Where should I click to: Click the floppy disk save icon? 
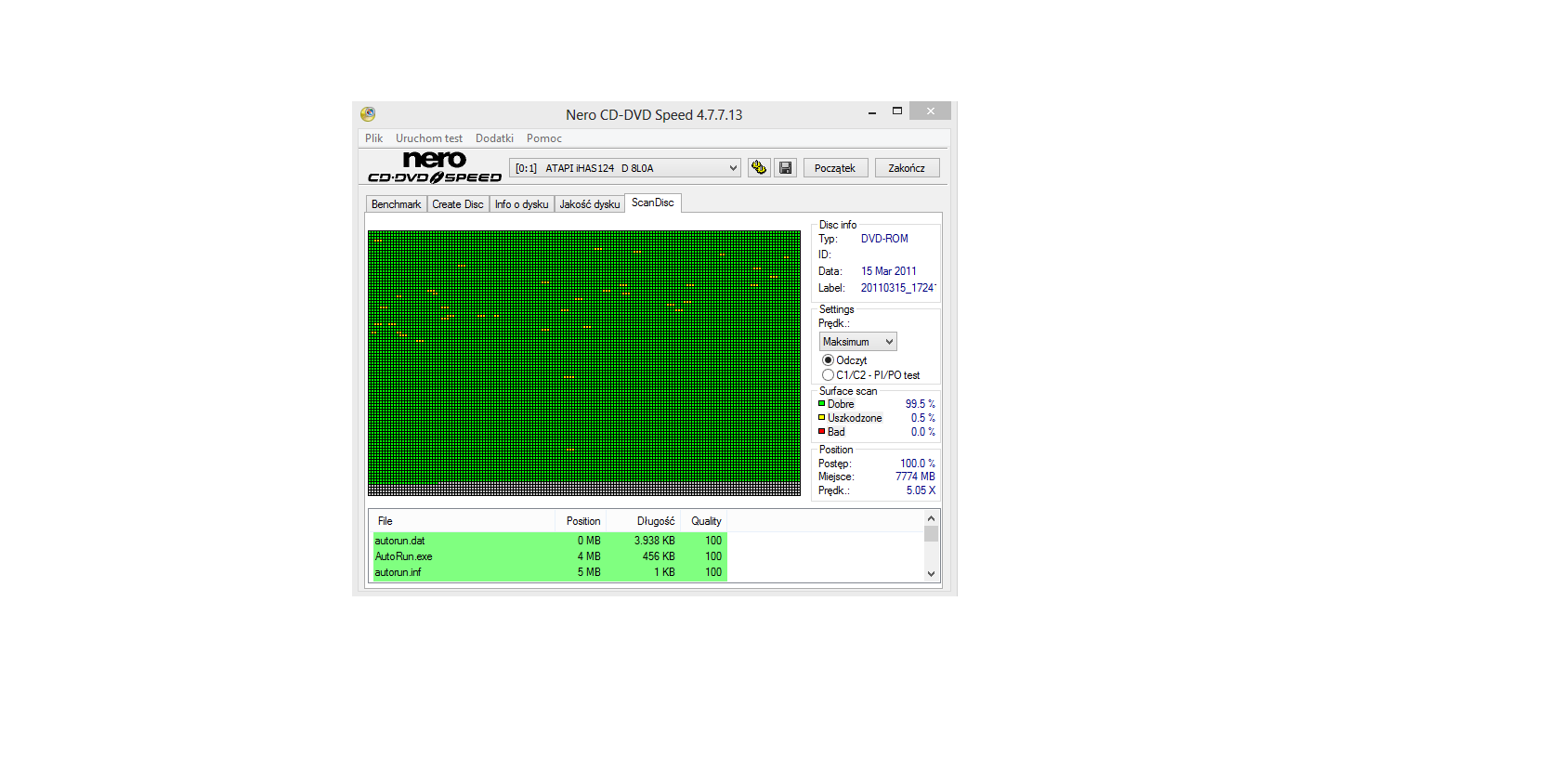click(786, 168)
